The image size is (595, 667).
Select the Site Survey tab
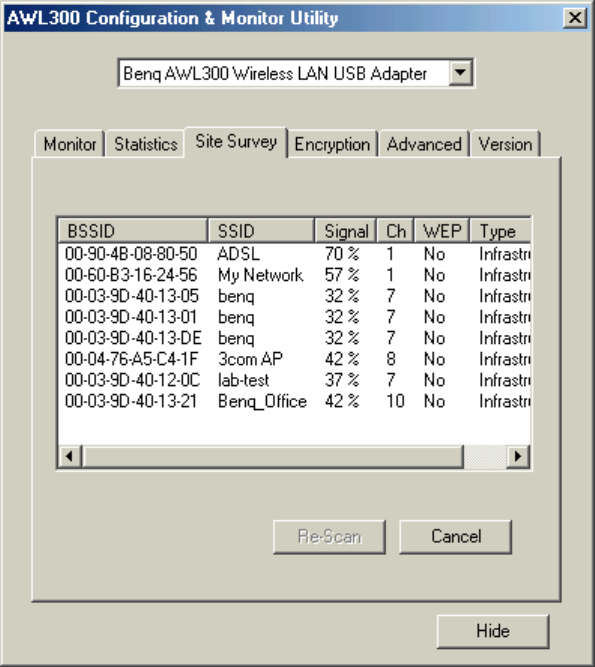[236, 142]
